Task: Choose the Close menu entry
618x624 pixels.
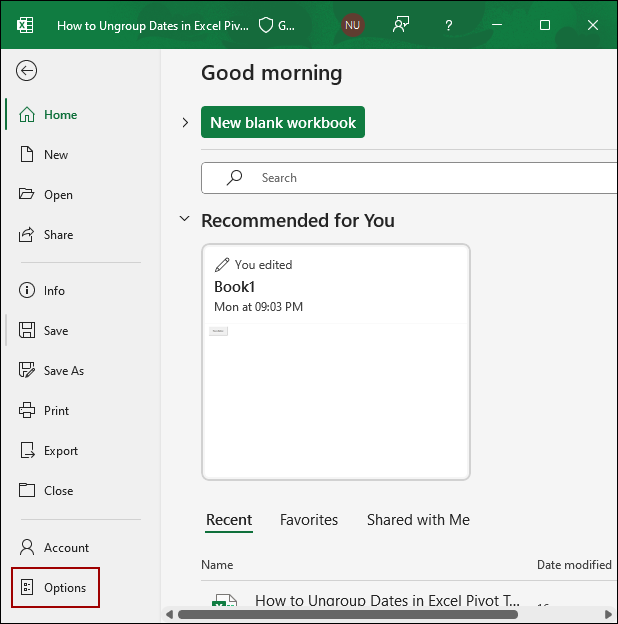Action: point(59,490)
